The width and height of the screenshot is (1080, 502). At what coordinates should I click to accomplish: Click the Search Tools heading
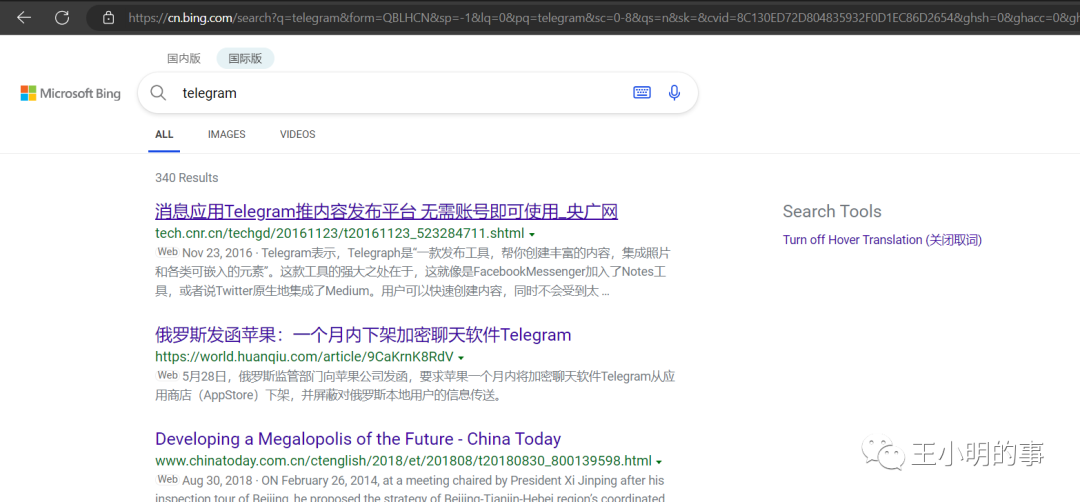pyautogui.click(x=832, y=211)
